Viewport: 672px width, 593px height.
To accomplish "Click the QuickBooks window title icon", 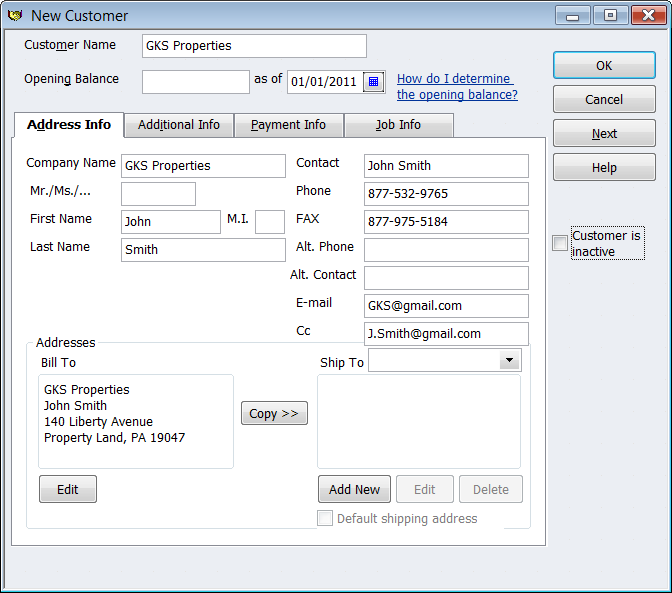I will 15,15.
